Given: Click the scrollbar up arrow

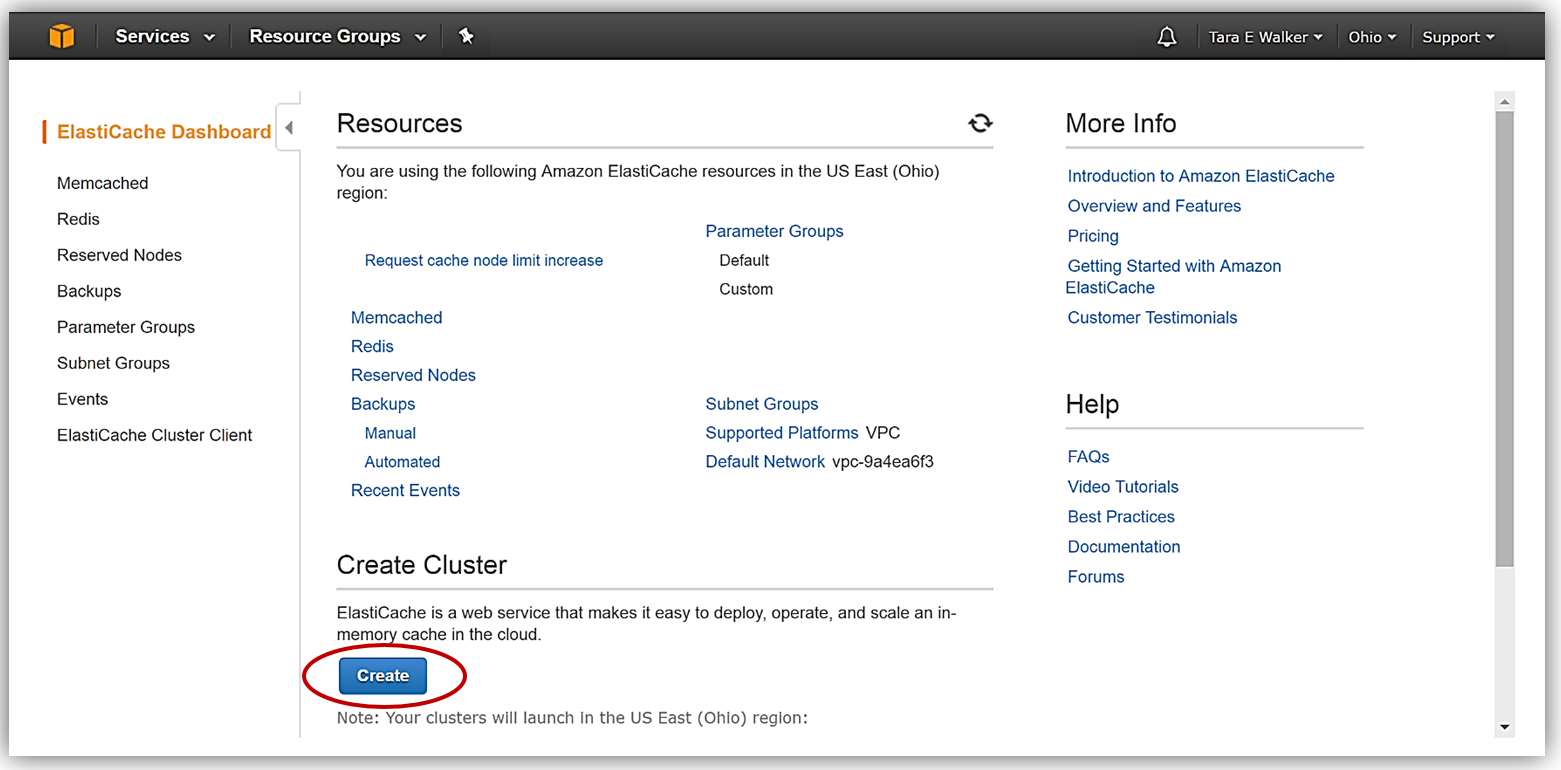Looking at the screenshot, I should point(1505,101).
